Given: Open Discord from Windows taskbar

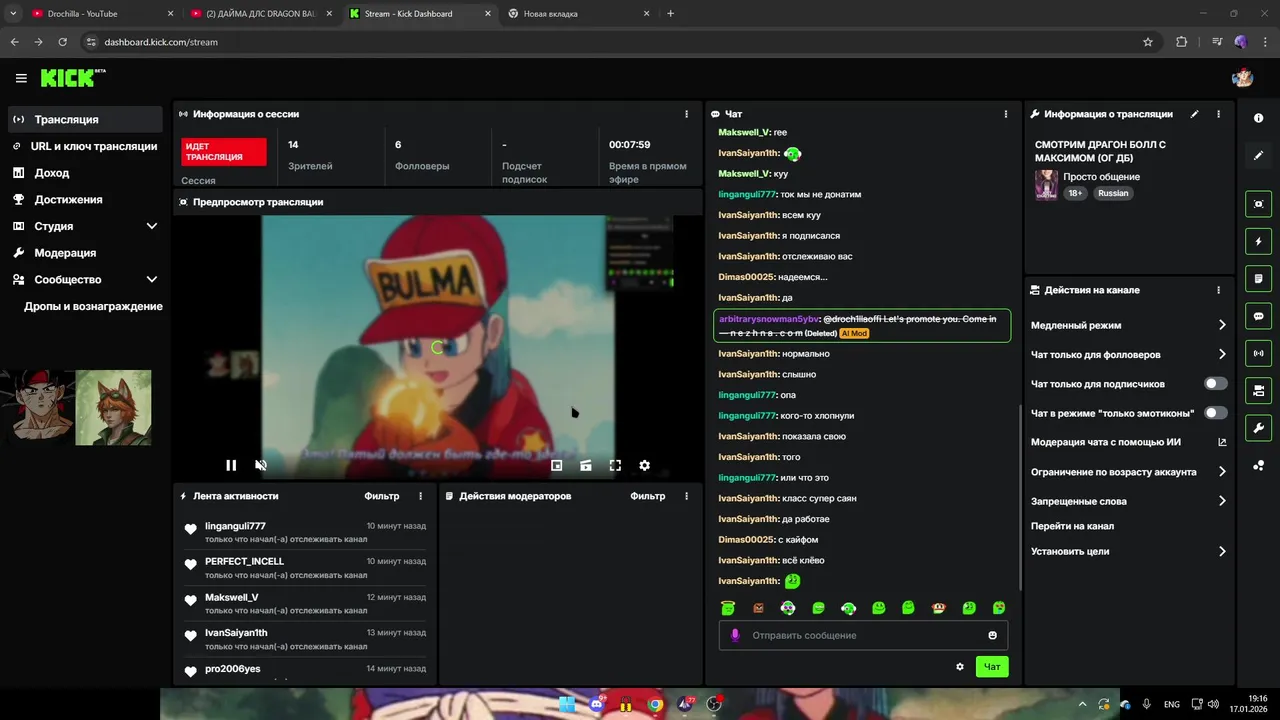Looking at the screenshot, I should pos(597,704).
